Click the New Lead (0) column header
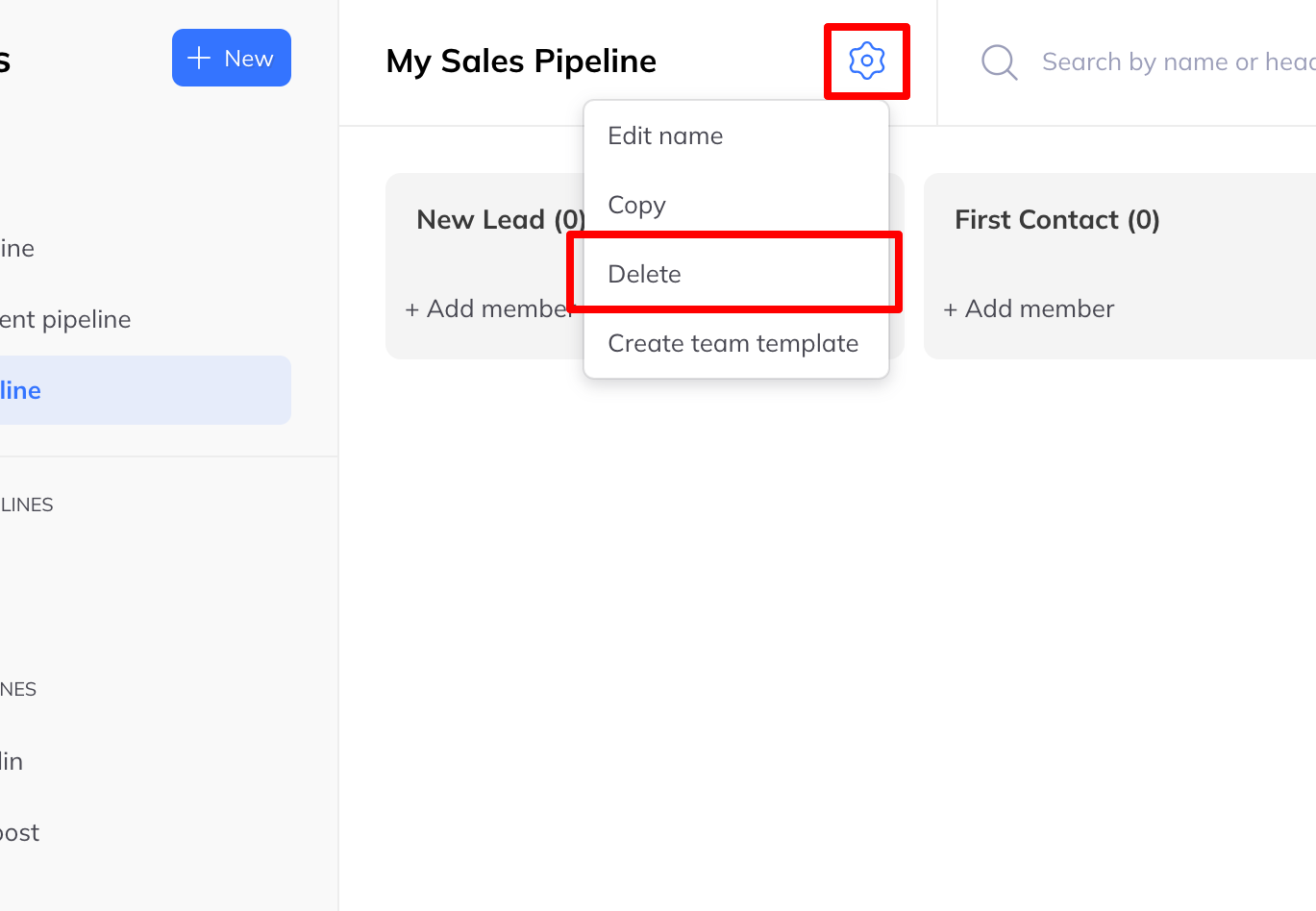 coord(501,220)
